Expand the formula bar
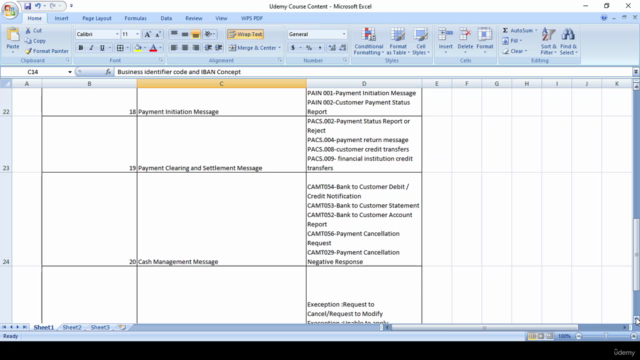640x360 pixels. click(x=636, y=72)
